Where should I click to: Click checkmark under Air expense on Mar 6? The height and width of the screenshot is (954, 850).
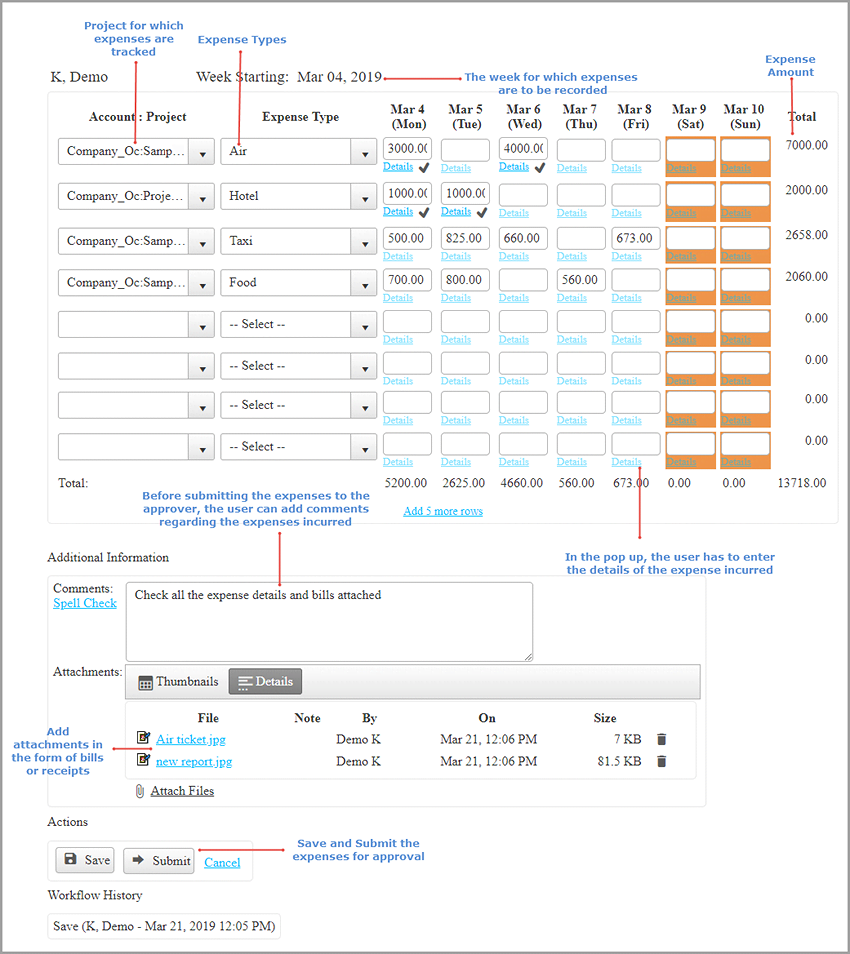540,169
